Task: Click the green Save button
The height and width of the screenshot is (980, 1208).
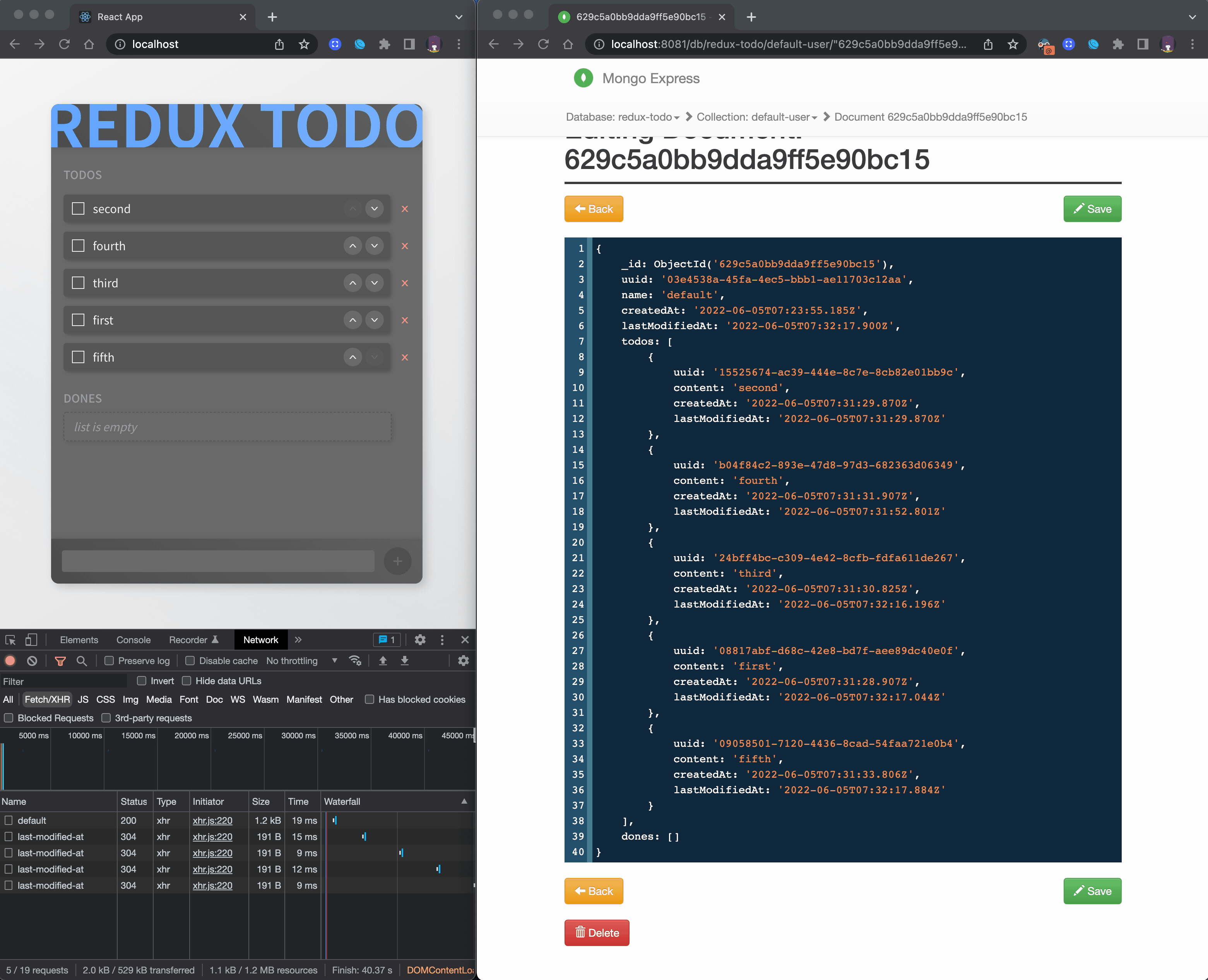Action: click(1092, 209)
